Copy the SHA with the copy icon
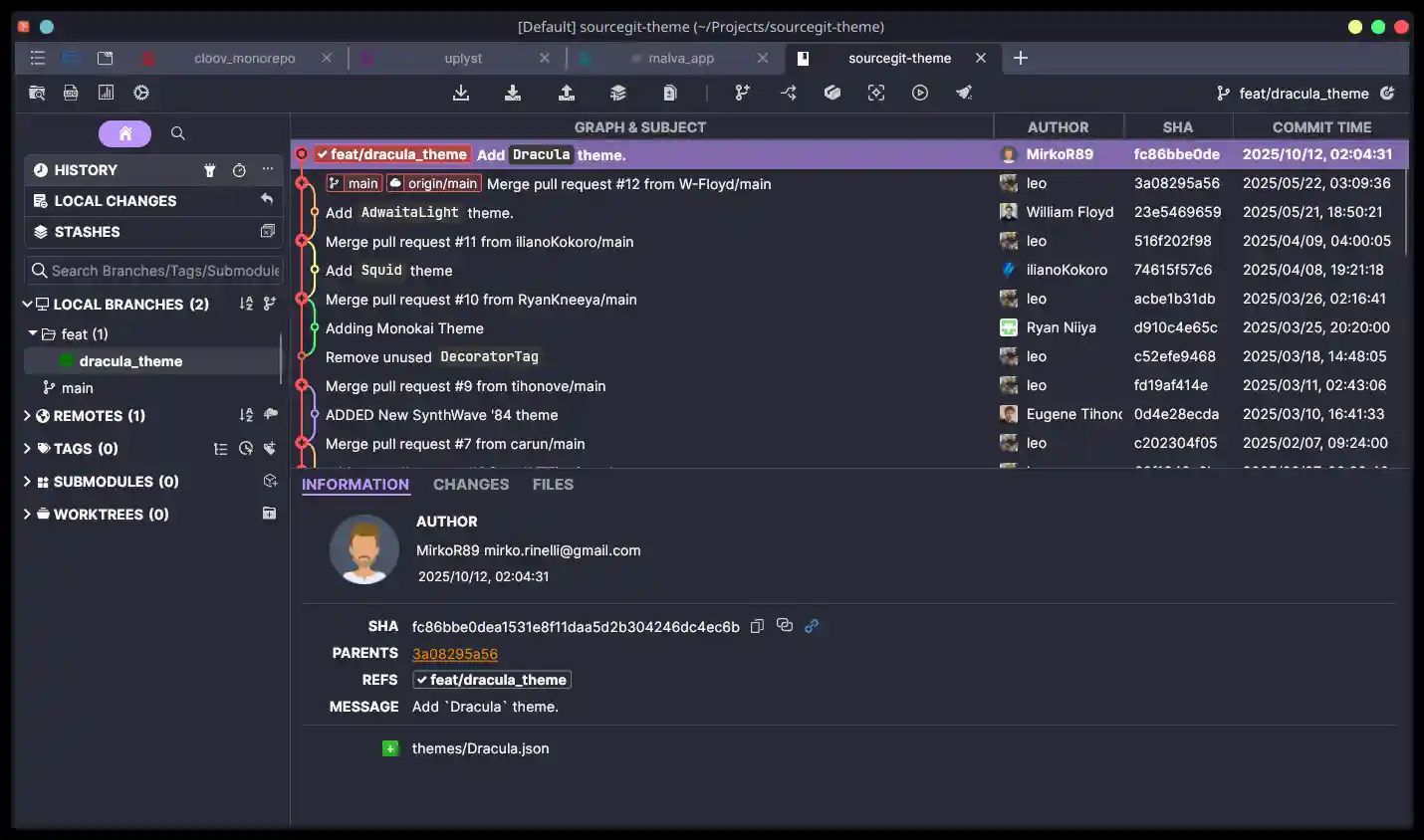The height and width of the screenshot is (840, 1424). pyautogui.click(x=757, y=626)
